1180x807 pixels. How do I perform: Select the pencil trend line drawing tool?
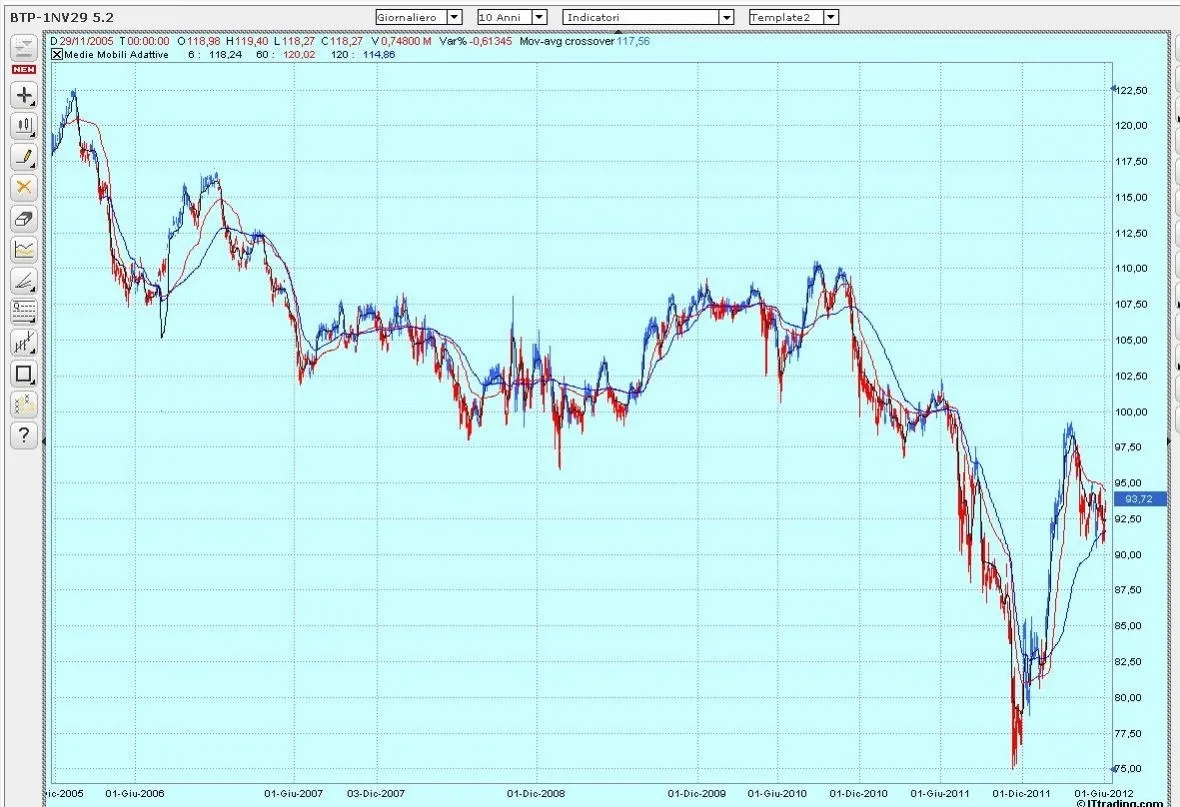click(x=23, y=157)
